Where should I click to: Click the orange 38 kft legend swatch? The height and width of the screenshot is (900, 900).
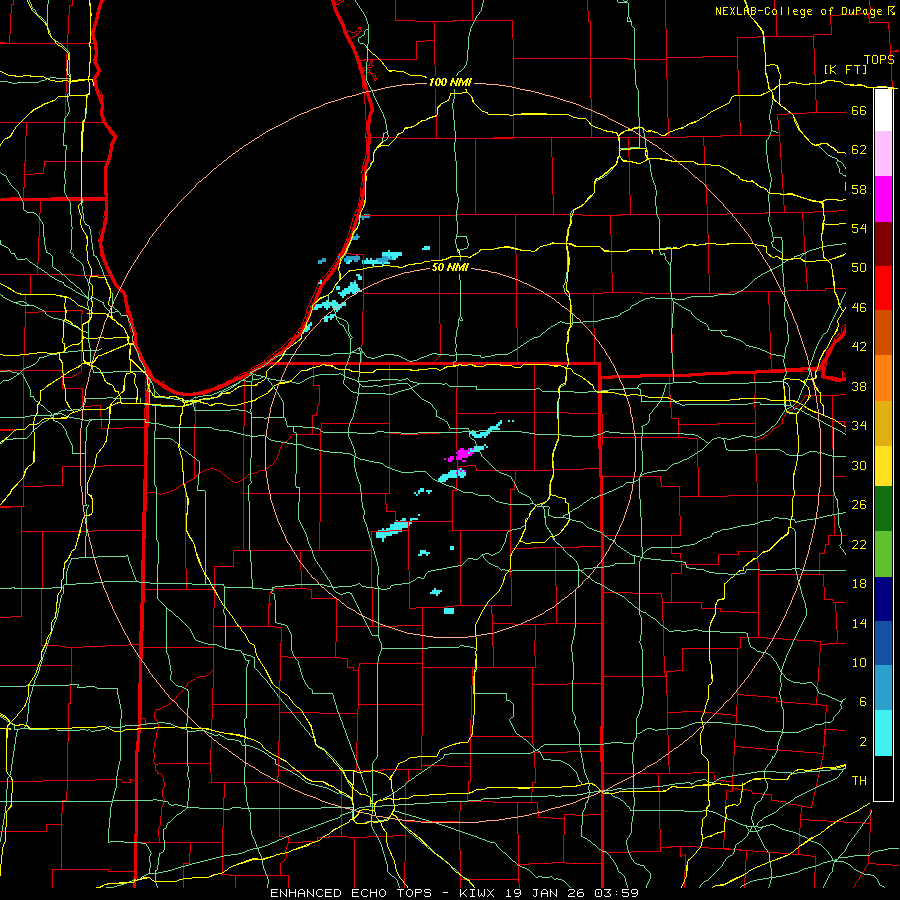coord(883,378)
